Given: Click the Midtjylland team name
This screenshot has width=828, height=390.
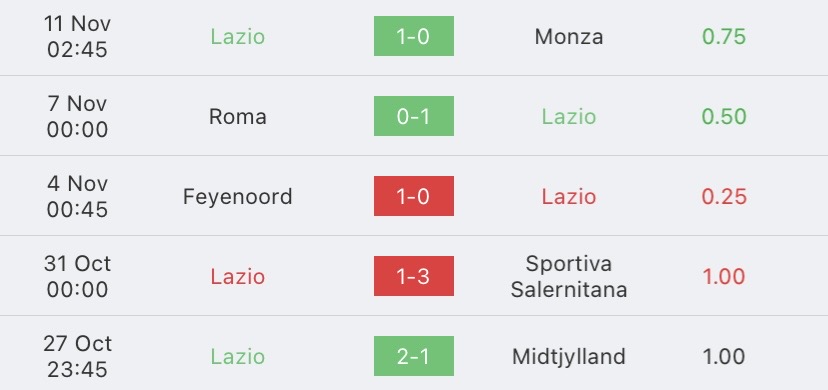Looking at the screenshot, I should point(569,357).
